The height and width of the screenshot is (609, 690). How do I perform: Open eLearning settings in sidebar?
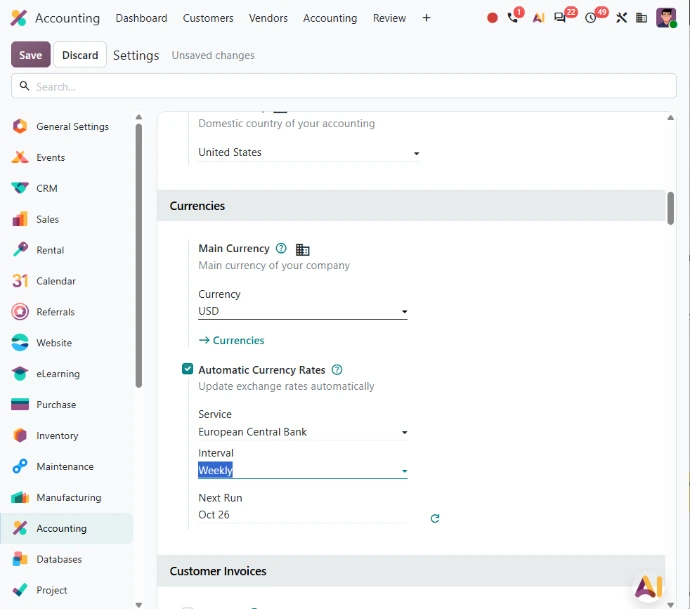click(66, 374)
